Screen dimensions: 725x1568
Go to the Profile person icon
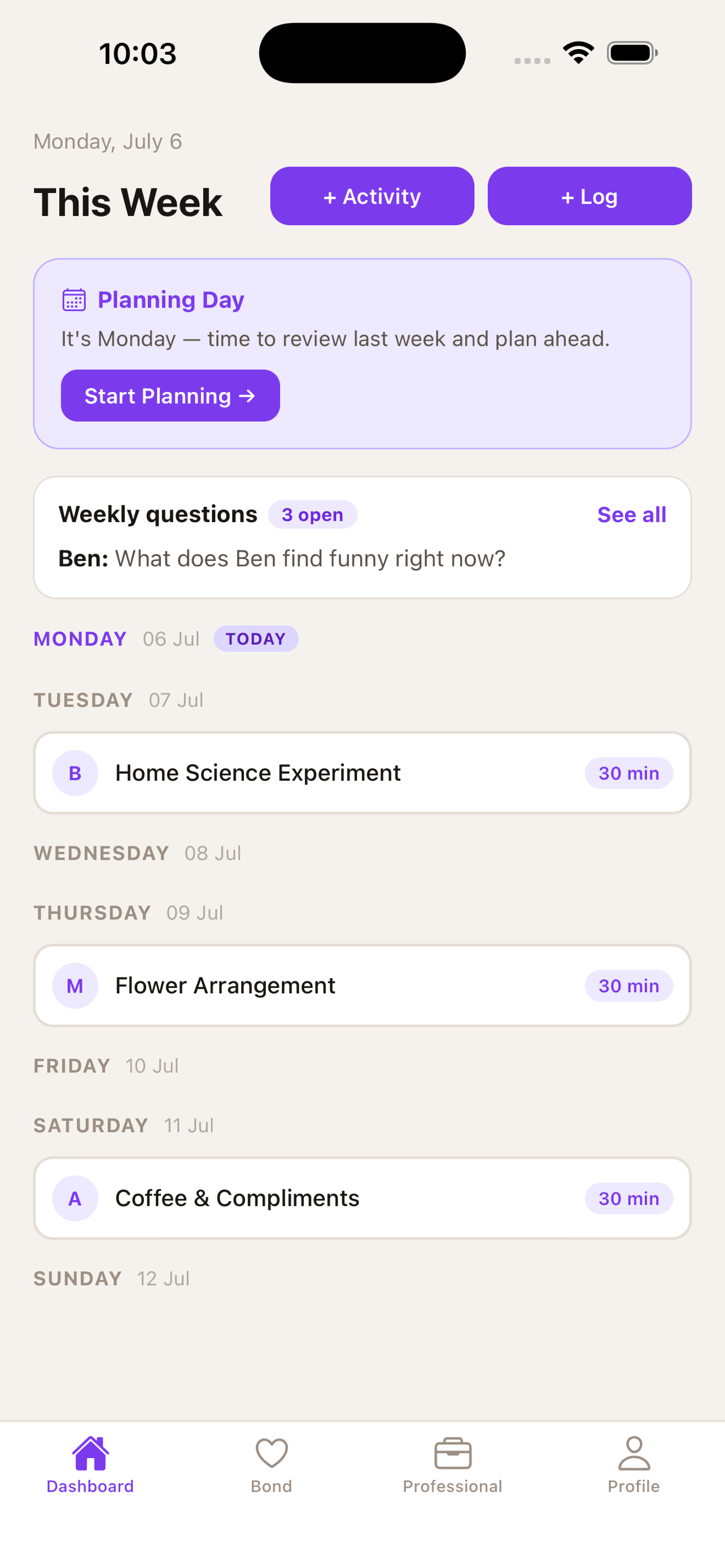[634, 1453]
